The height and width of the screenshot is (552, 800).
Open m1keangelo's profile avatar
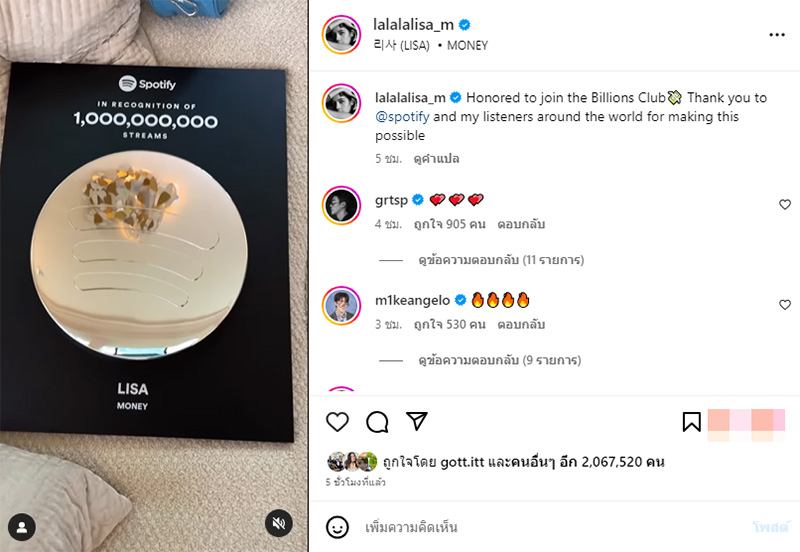pos(341,306)
